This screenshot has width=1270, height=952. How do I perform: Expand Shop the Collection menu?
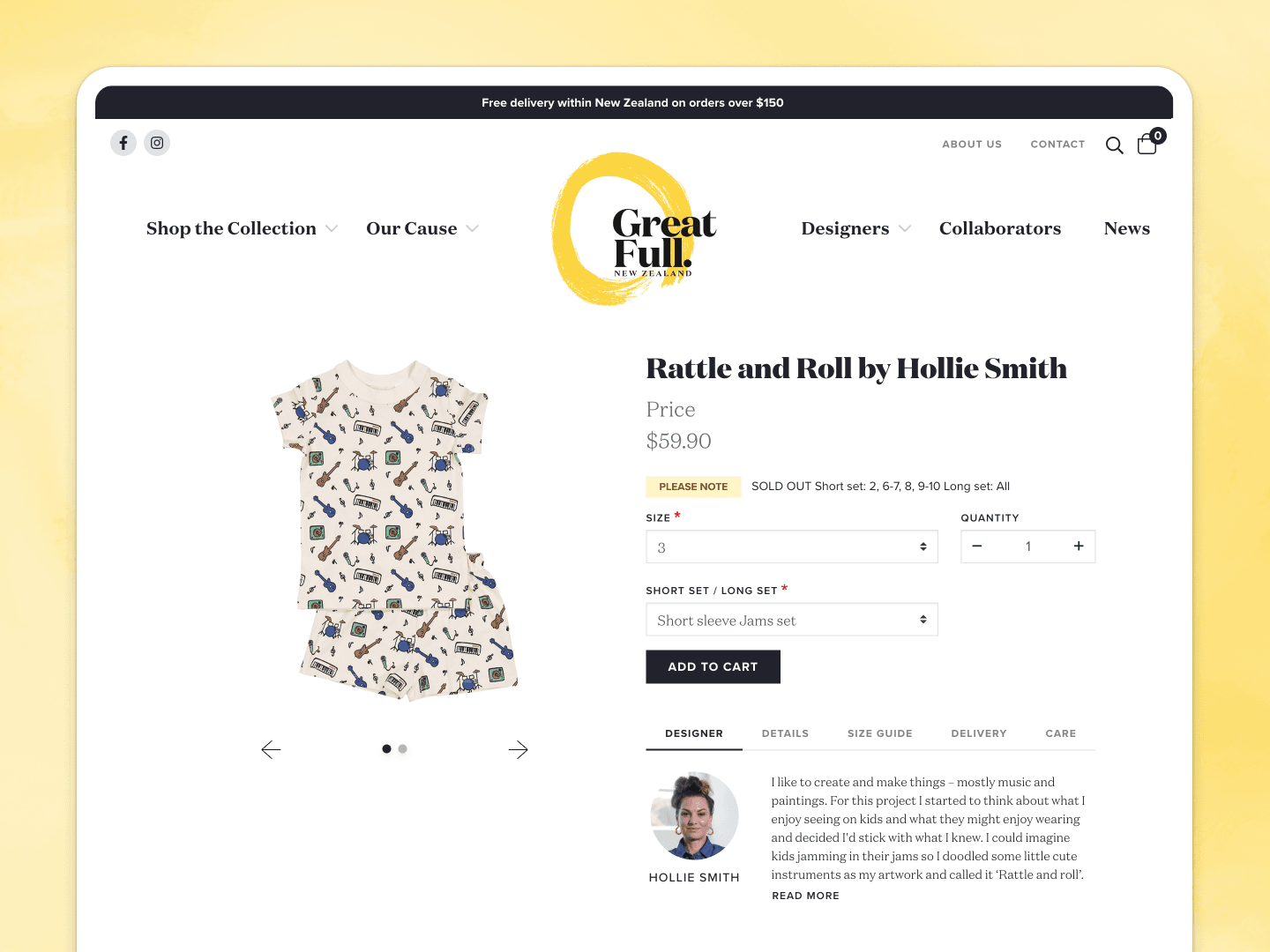[242, 228]
